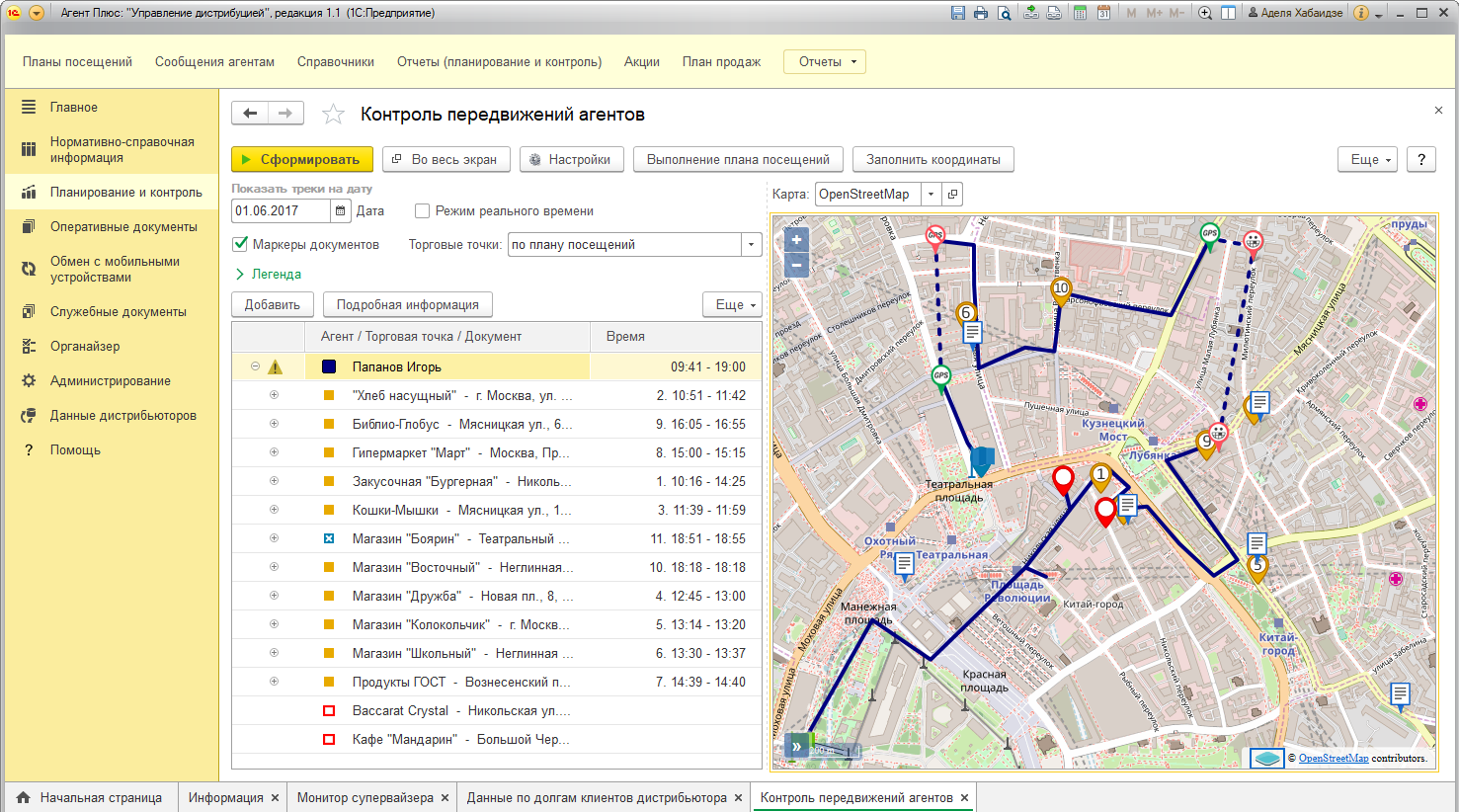Open print preview icon in title bar
Image resolution: width=1459 pixels, height=812 pixels.
(x=1005, y=13)
